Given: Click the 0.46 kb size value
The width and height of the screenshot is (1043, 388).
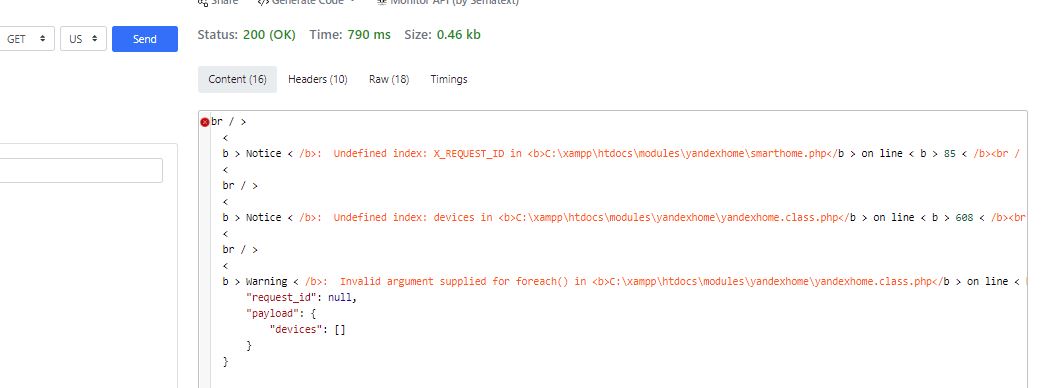Looking at the screenshot, I should click(x=459, y=35).
